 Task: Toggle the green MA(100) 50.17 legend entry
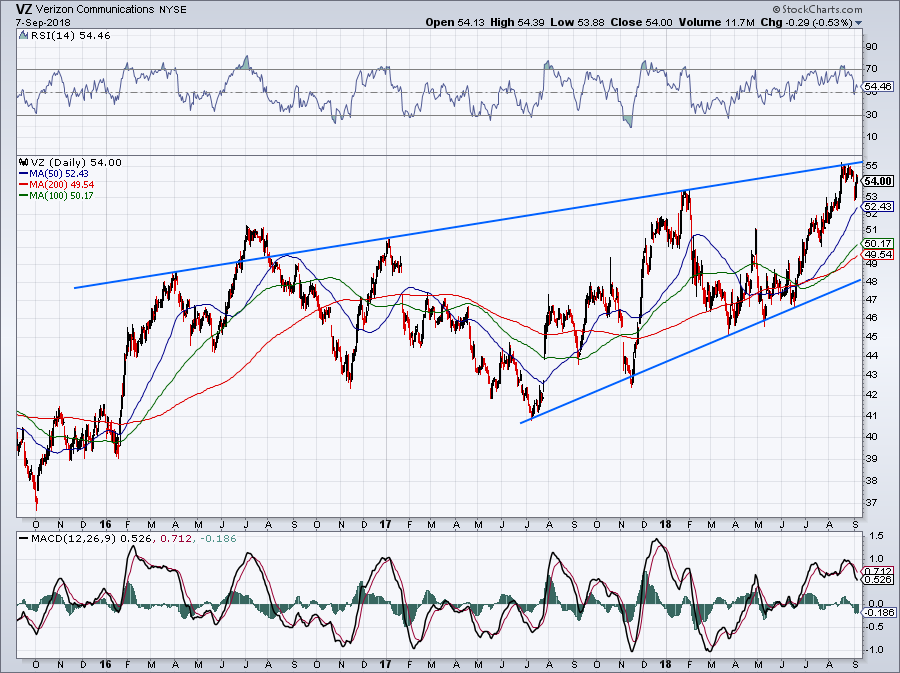(x=62, y=194)
